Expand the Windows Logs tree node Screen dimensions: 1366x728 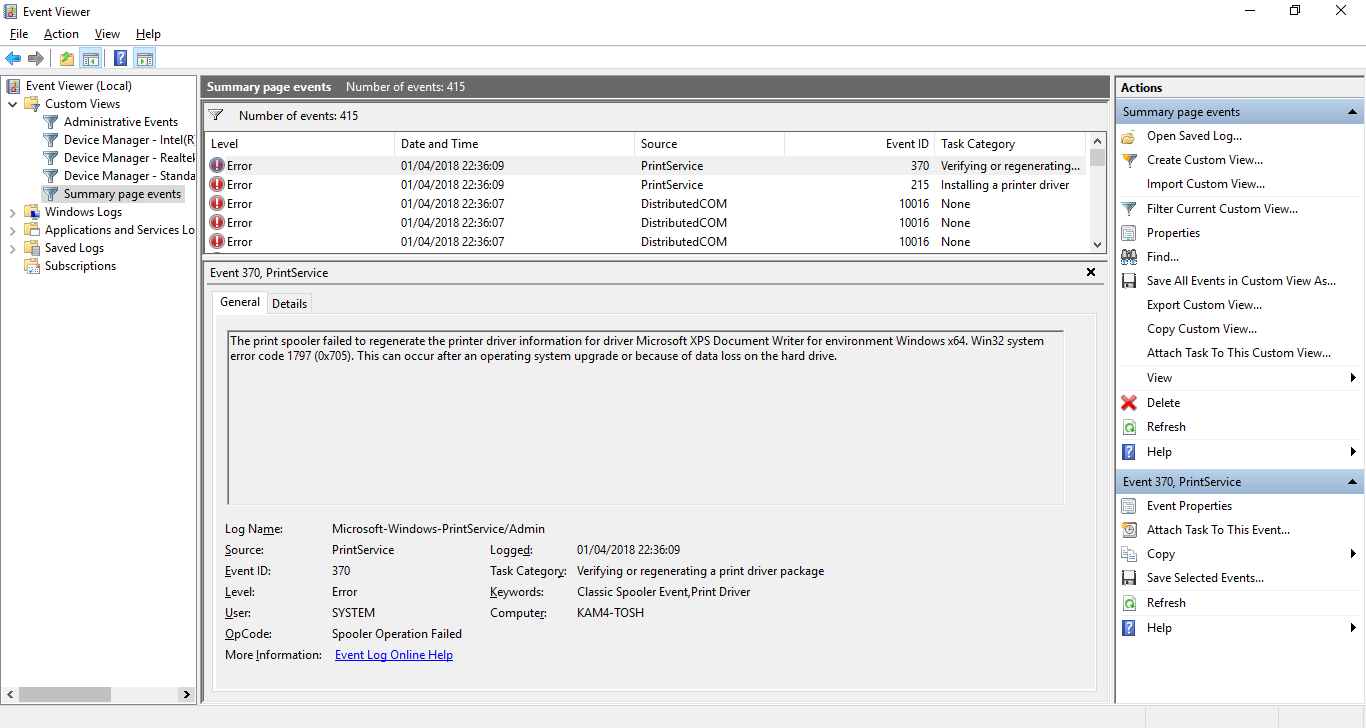(13, 212)
